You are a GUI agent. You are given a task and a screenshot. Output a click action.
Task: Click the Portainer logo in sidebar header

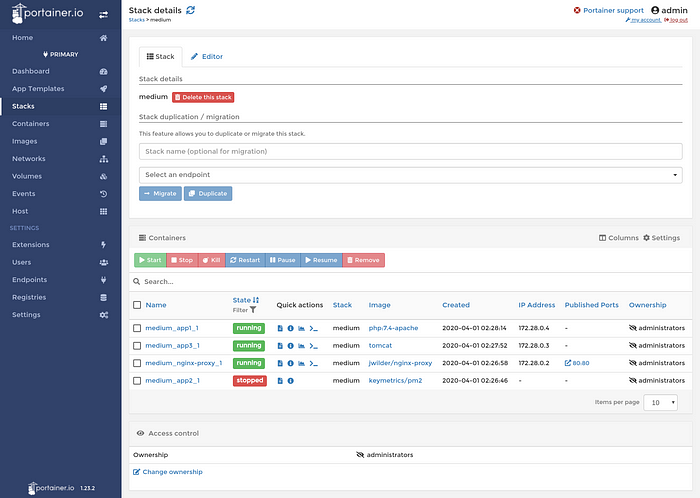tap(47, 13)
